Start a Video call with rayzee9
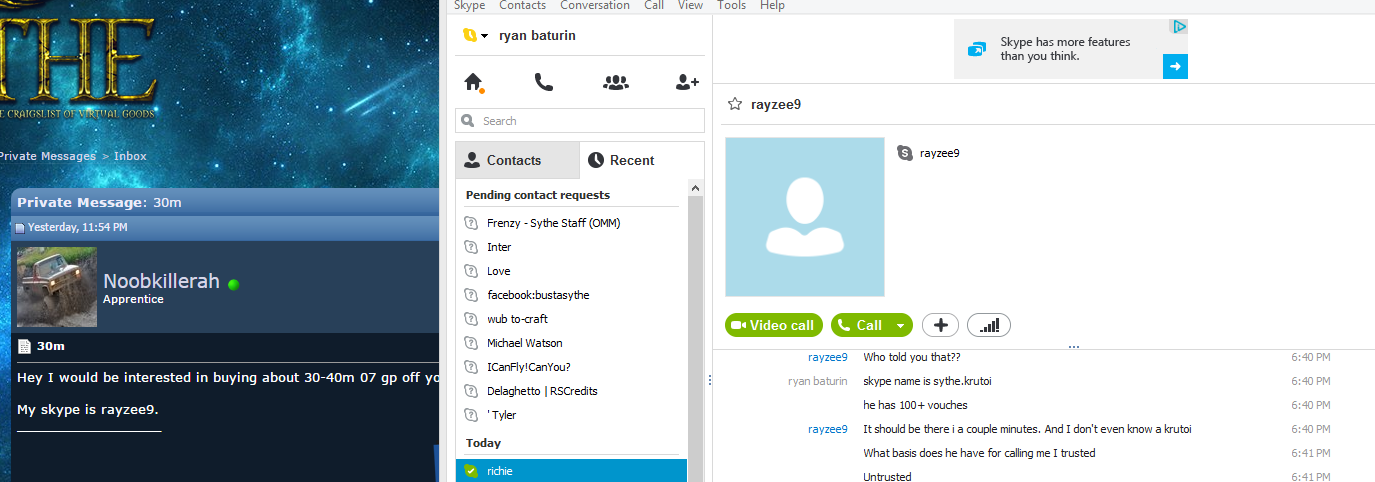The width and height of the screenshot is (1375, 482). pyautogui.click(x=773, y=325)
